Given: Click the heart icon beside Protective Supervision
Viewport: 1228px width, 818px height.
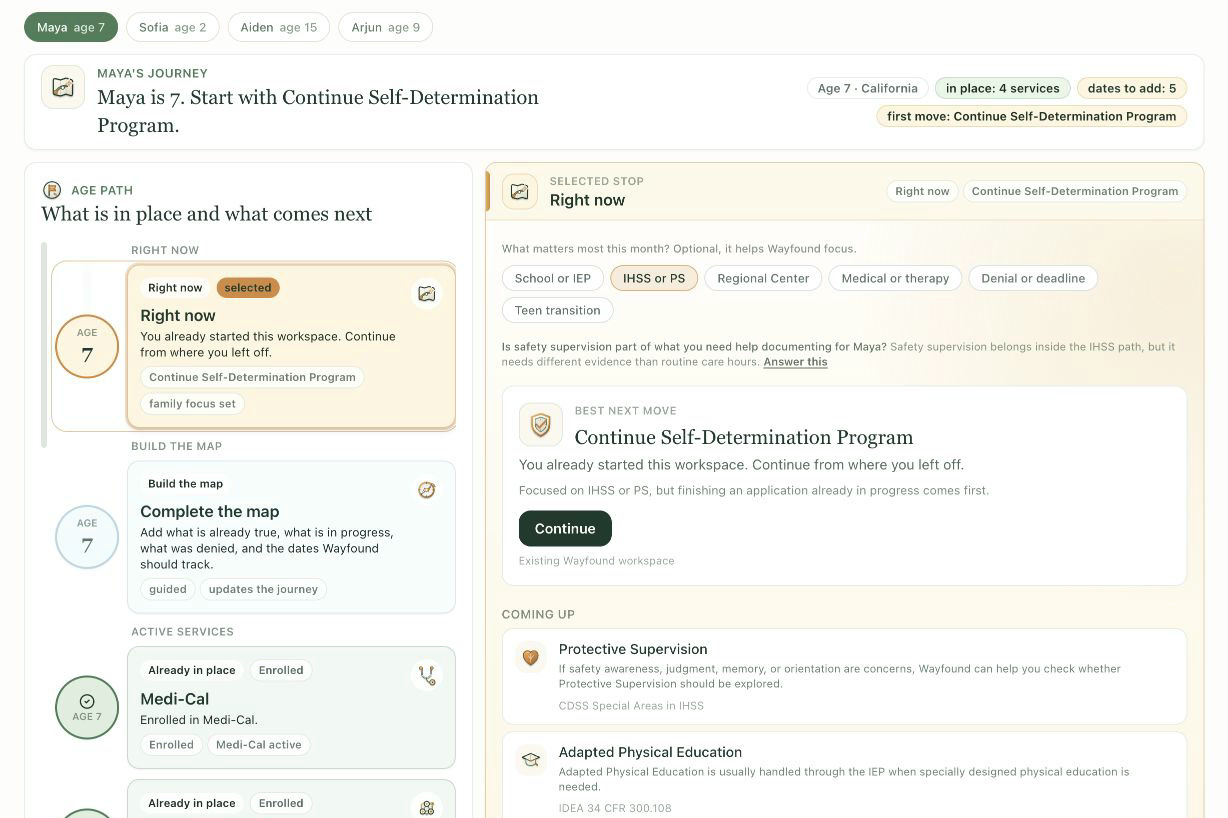Looking at the screenshot, I should (x=531, y=657).
